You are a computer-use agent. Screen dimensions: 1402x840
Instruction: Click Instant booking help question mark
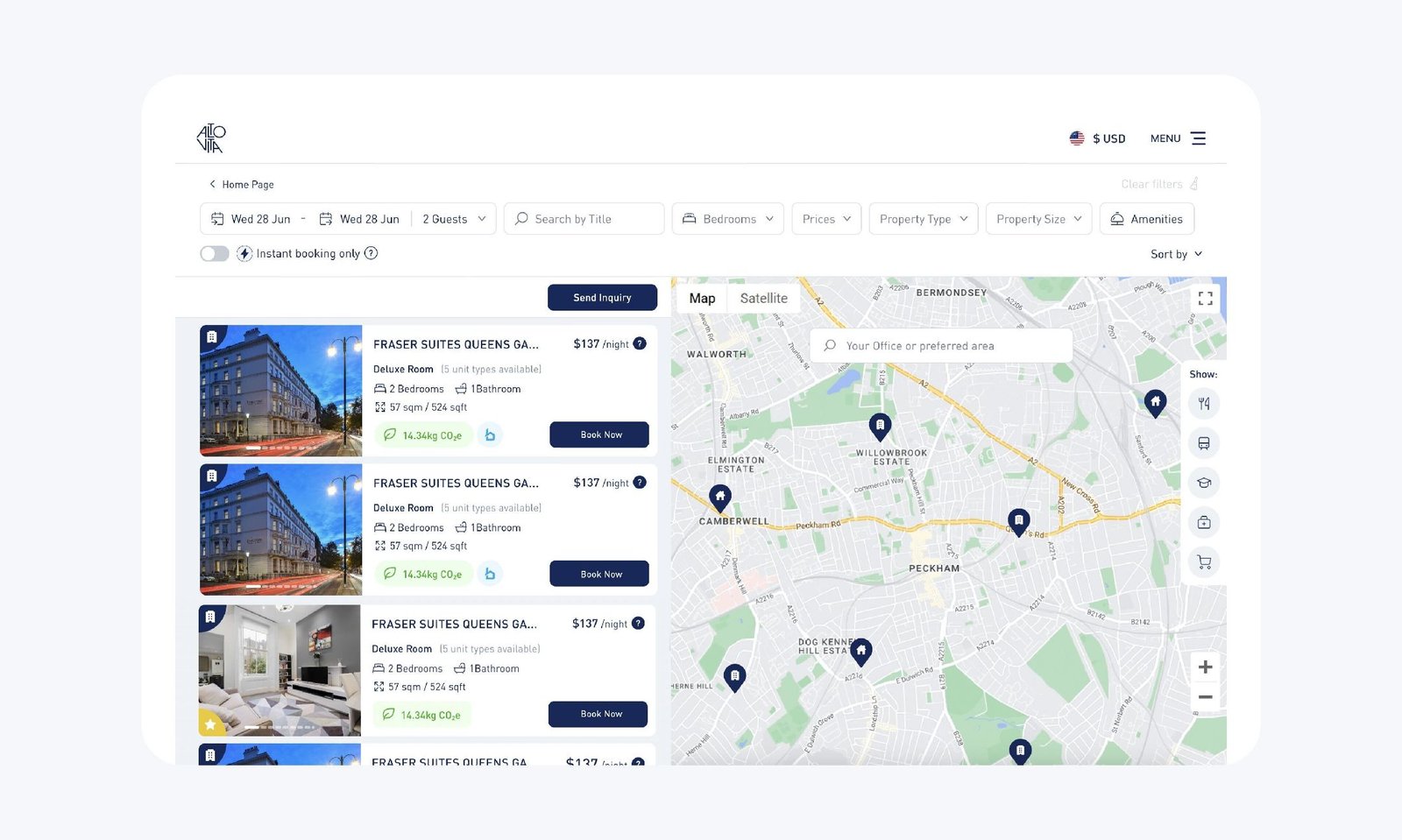tap(371, 253)
